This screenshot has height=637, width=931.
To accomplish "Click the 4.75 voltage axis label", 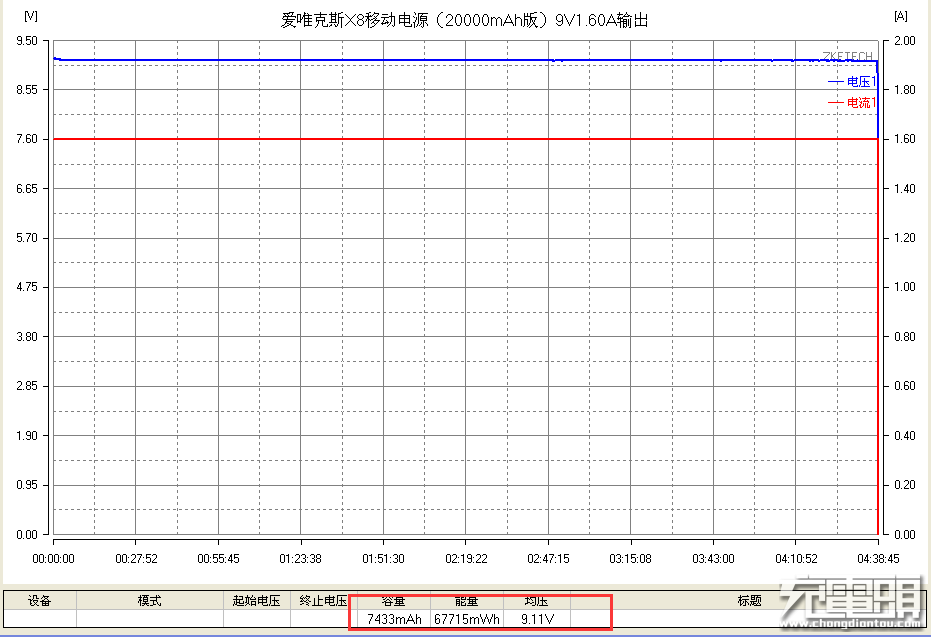I will (27, 287).
